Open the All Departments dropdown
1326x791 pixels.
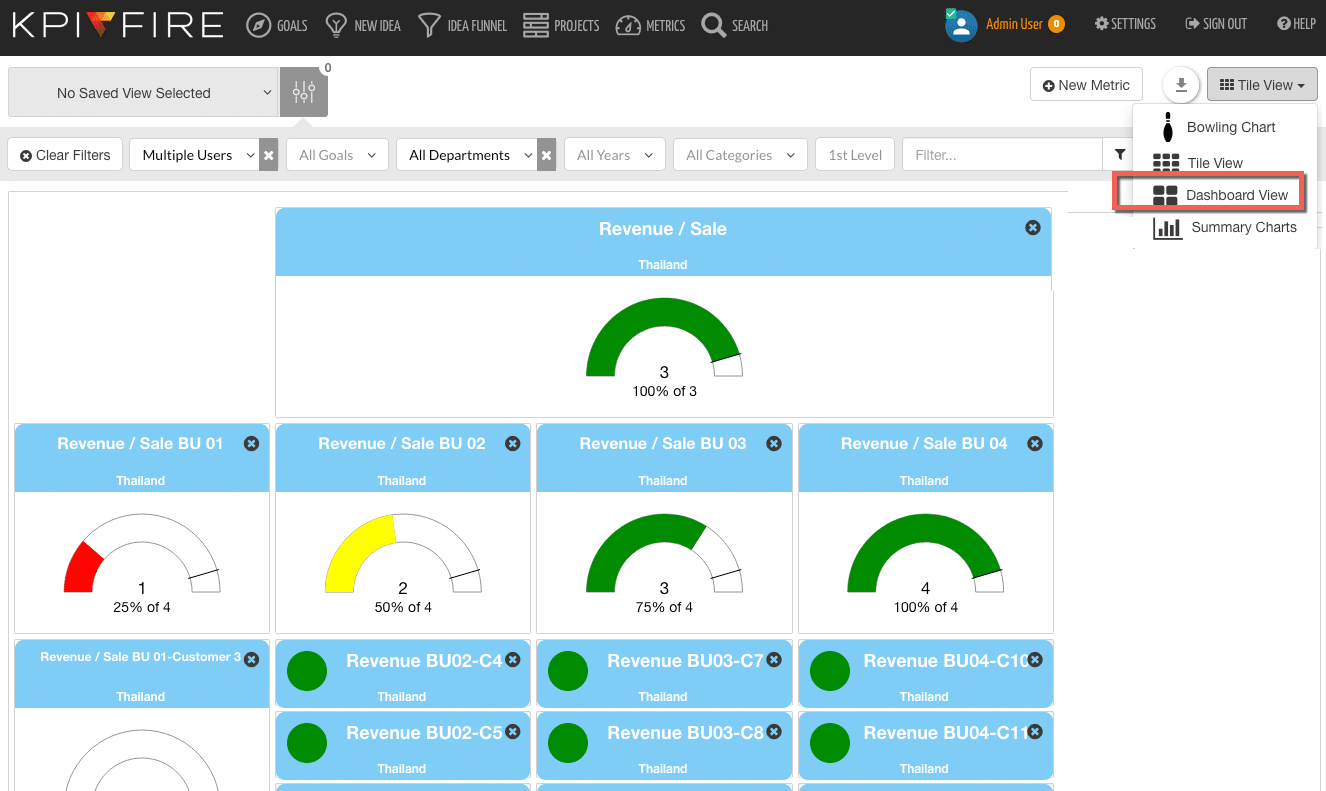tap(467, 155)
